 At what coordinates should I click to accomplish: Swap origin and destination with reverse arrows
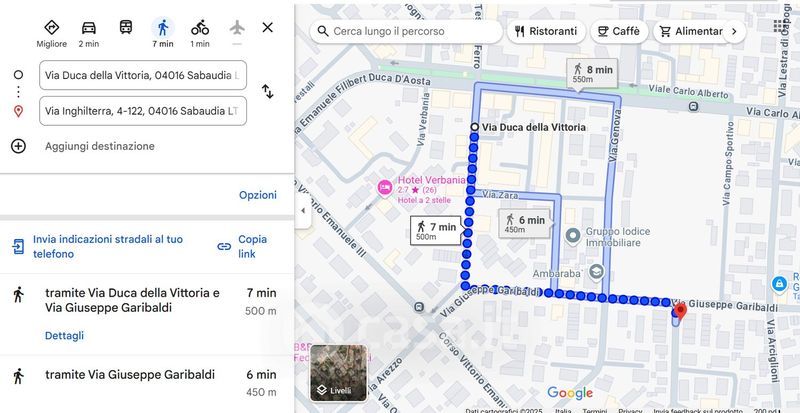[267, 92]
